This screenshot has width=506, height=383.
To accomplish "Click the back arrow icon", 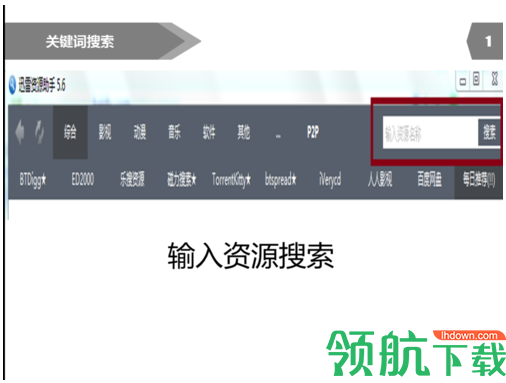I will coord(20,132).
